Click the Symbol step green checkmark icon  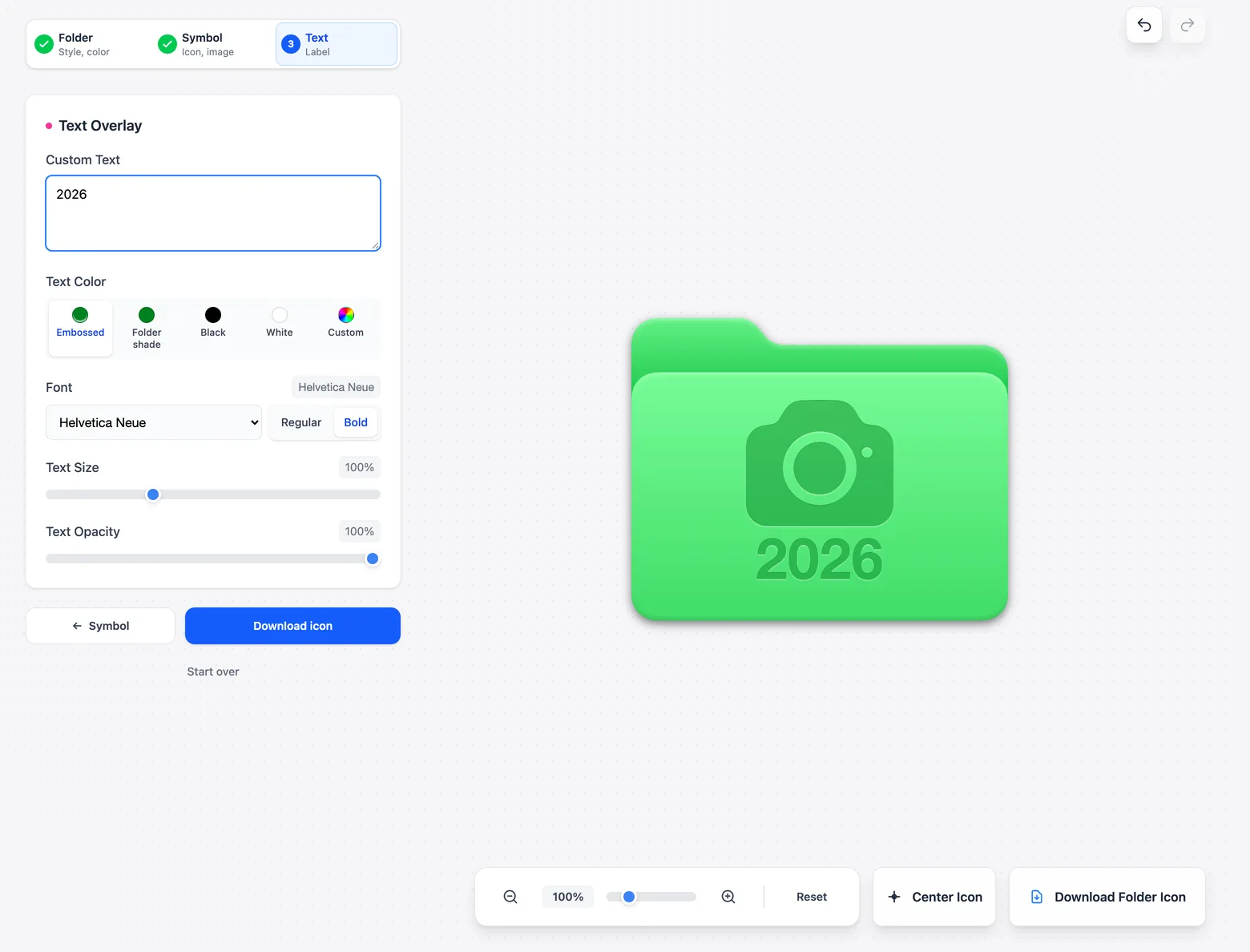(167, 44)
